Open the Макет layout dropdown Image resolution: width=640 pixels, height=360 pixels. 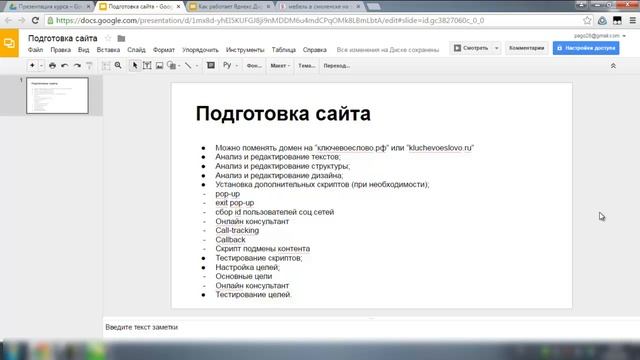pyautogui.click(x=280, y=66)
